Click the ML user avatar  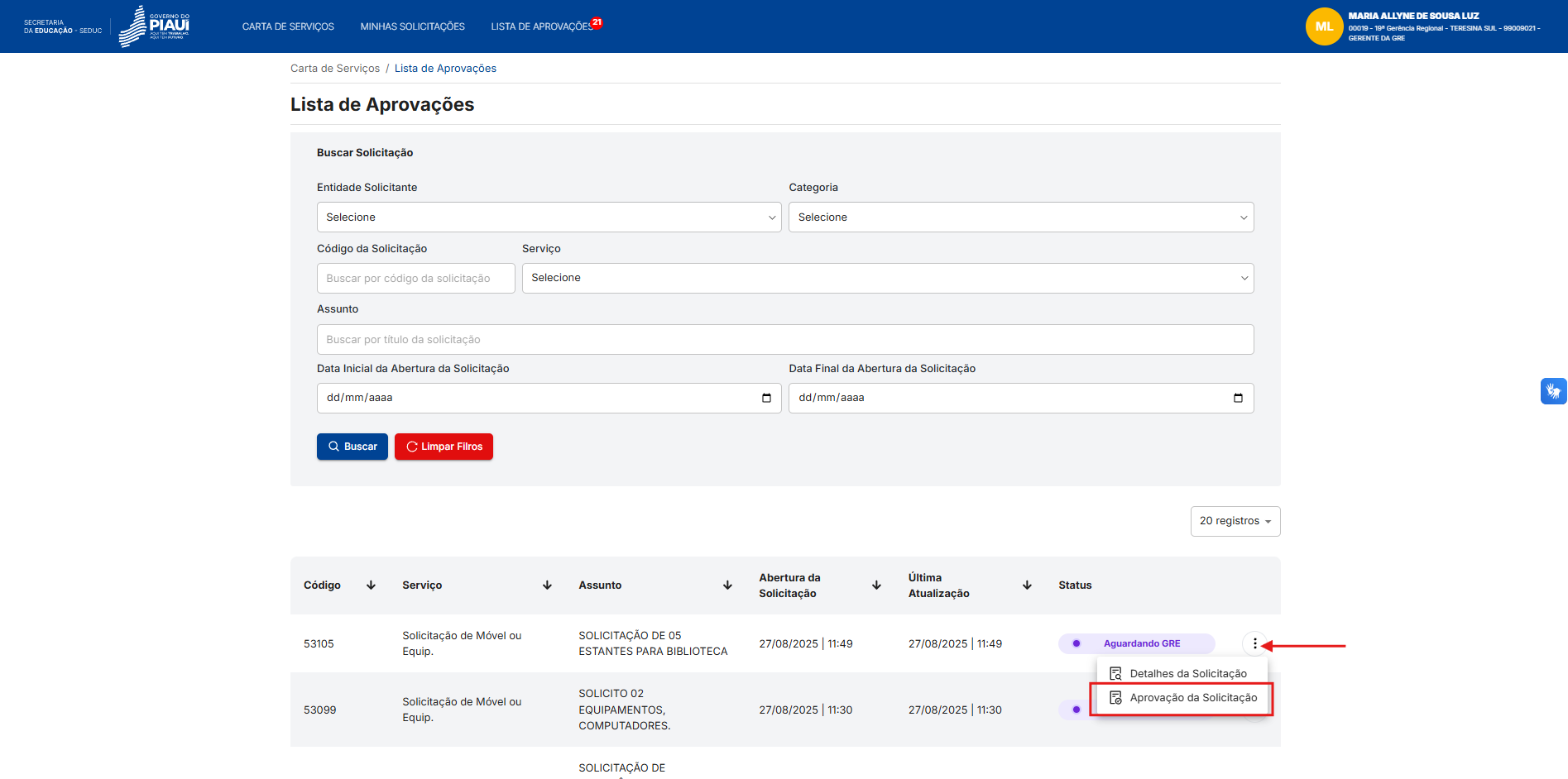coord(1323,26)
